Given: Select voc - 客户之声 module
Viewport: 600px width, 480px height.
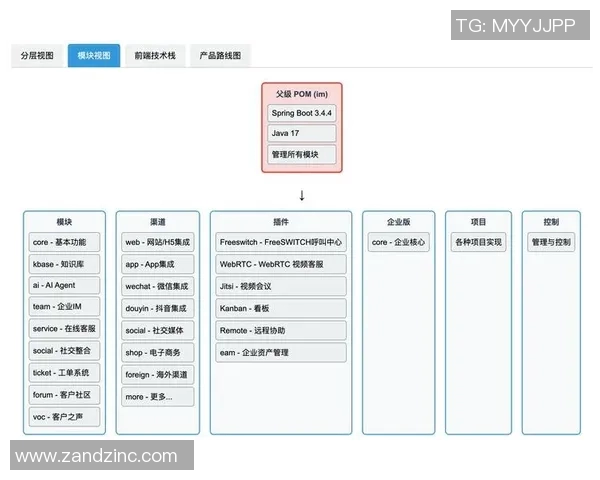Looking at the screenshot, I should pyautogui.click(x=64, y=417).
